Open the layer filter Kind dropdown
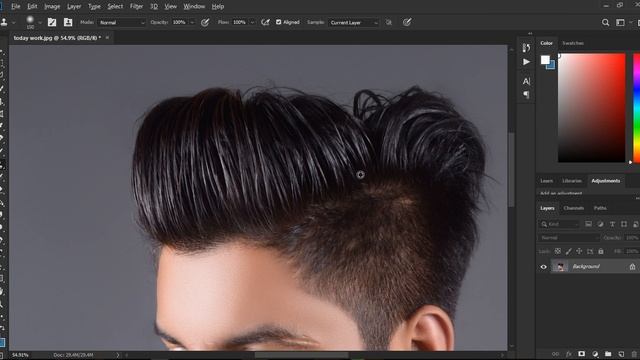Screen dimensions: 640x360 (x=560, y=224)
